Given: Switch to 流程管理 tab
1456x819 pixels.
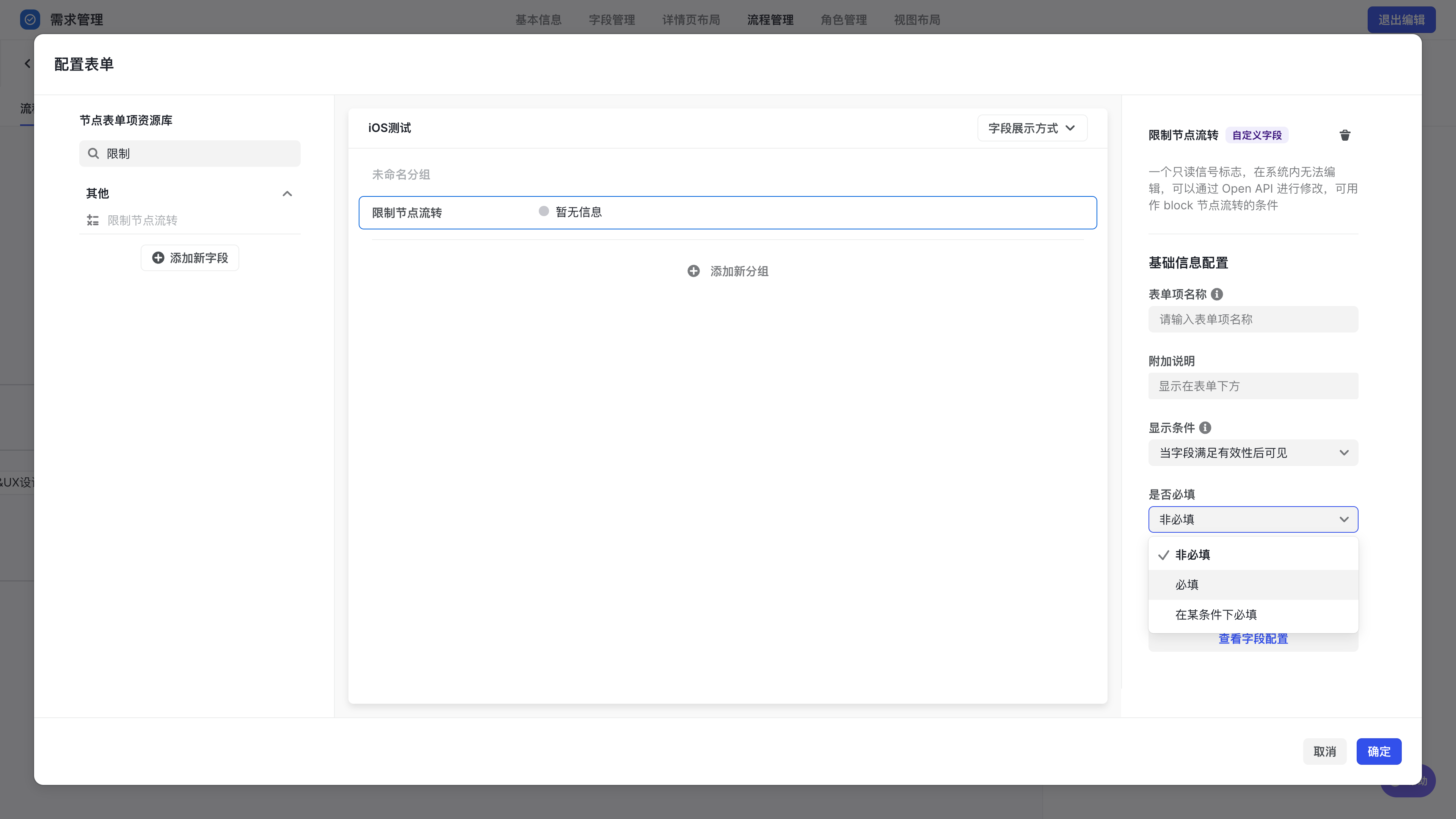Looking at the screenshot, I should click(770, 20).
